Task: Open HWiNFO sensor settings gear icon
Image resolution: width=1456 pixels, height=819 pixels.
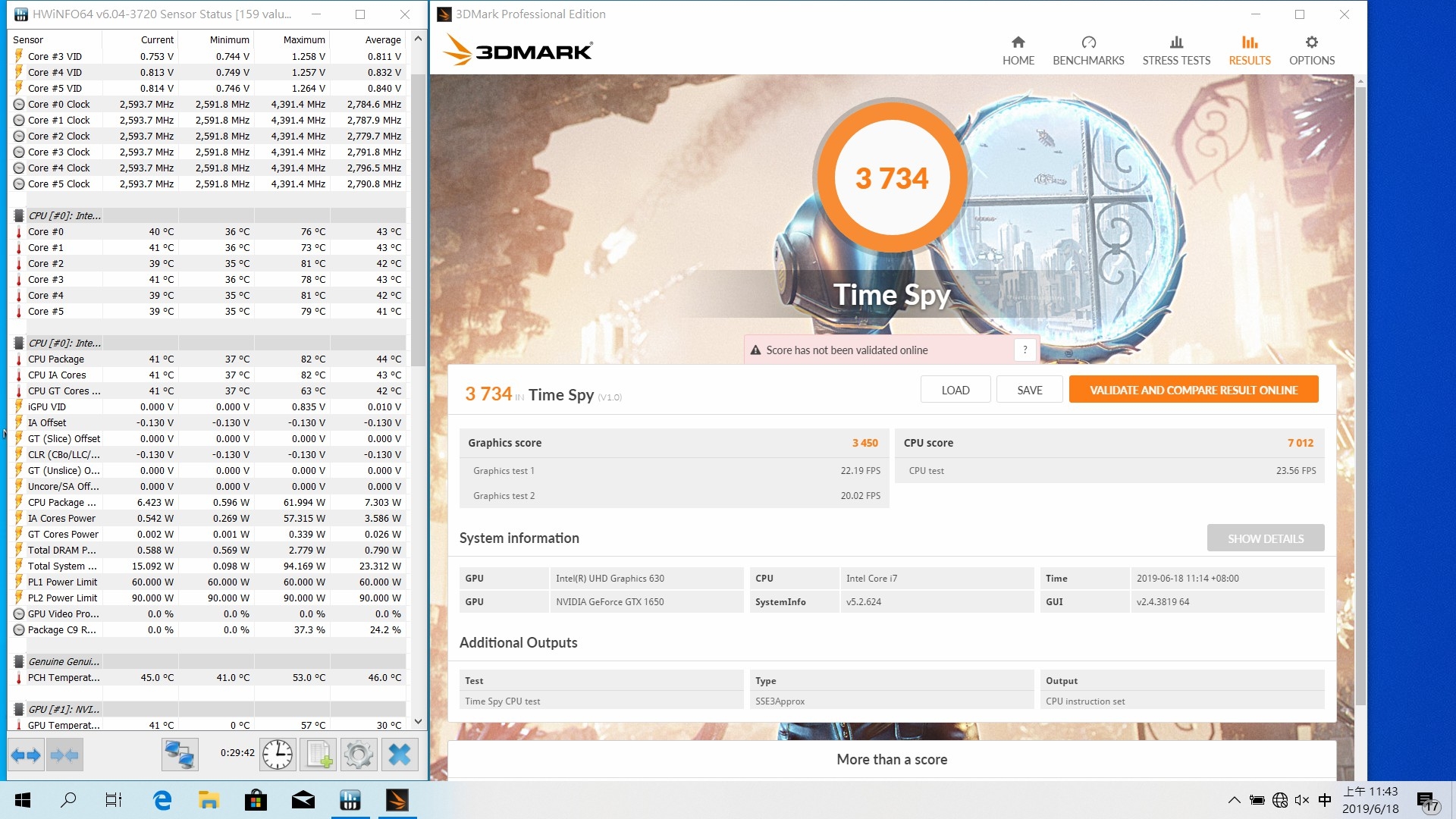Action: click(359, 755)
